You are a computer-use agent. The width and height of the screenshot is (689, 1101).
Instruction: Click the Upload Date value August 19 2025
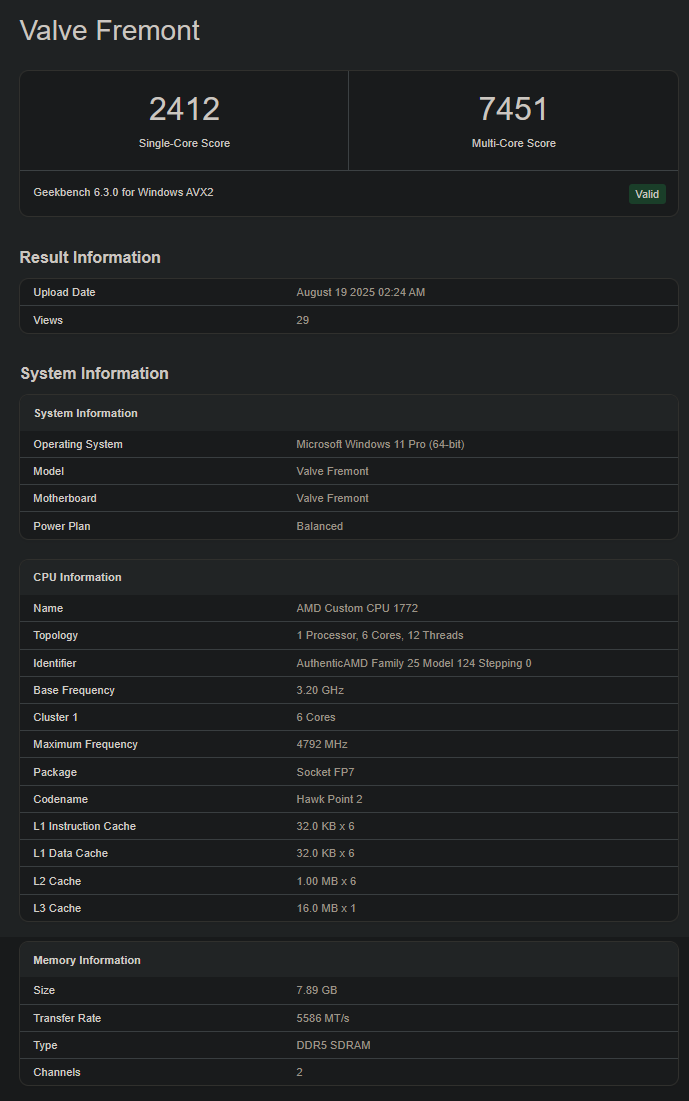361,292
